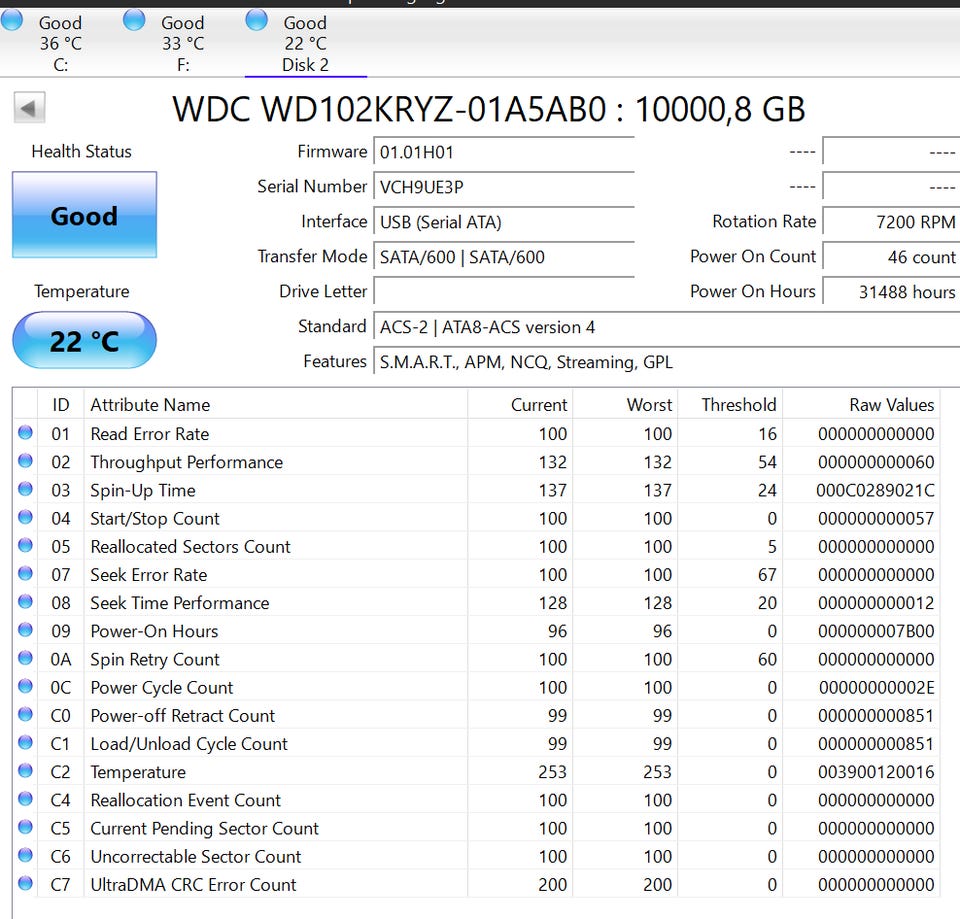
Task: Select the Current Pending Sector Count row name
Action: pos(204,828)
